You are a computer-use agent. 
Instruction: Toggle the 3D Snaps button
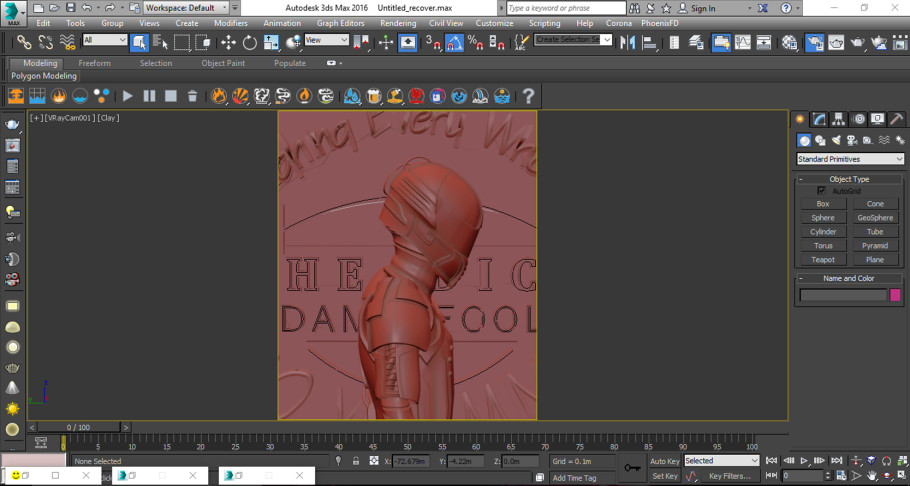433,42
